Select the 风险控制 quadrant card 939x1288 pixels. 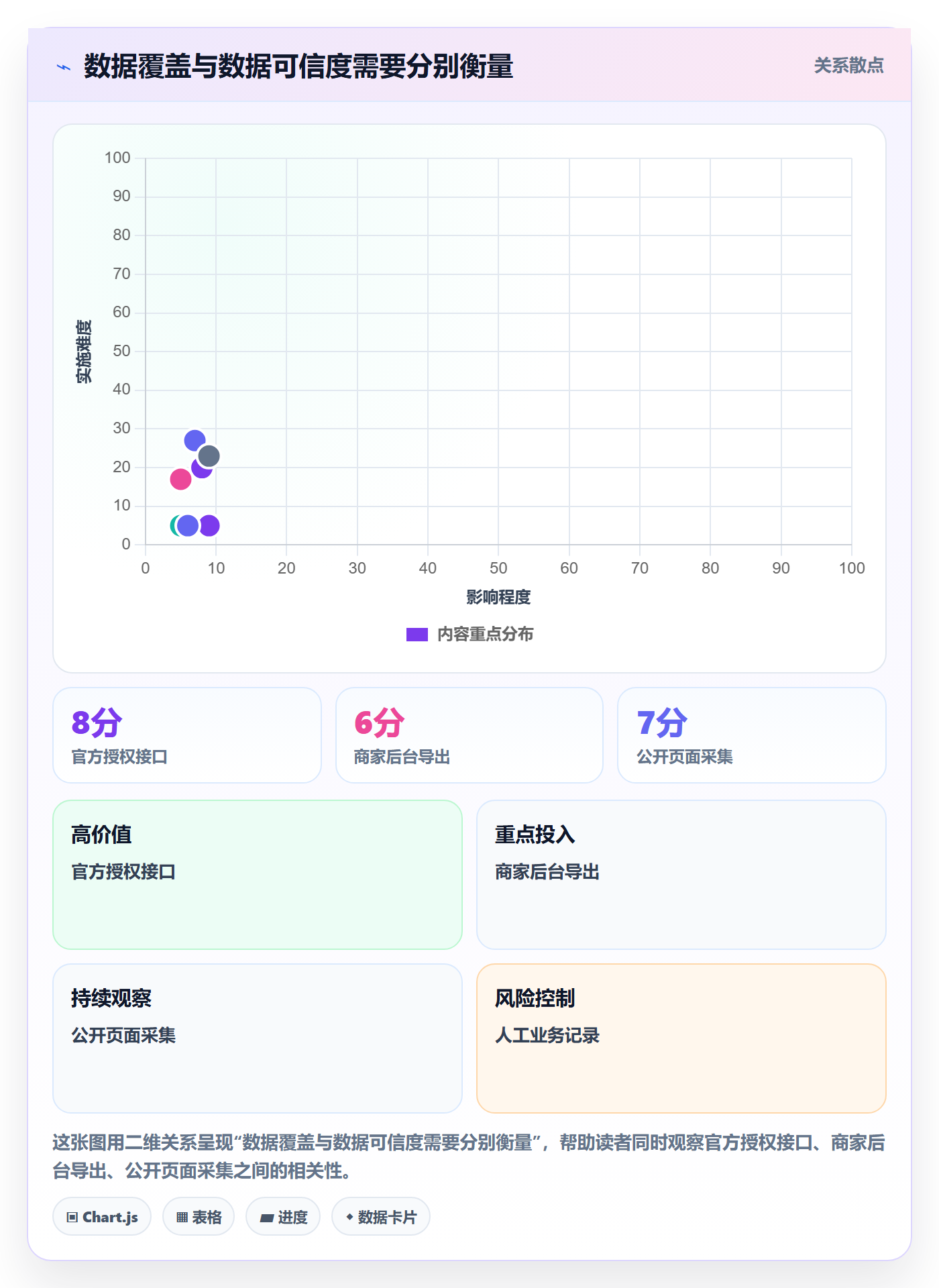pos(681,1038)
